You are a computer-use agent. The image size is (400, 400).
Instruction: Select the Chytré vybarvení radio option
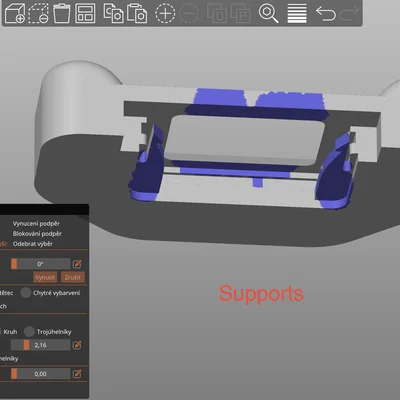point(26,293)
